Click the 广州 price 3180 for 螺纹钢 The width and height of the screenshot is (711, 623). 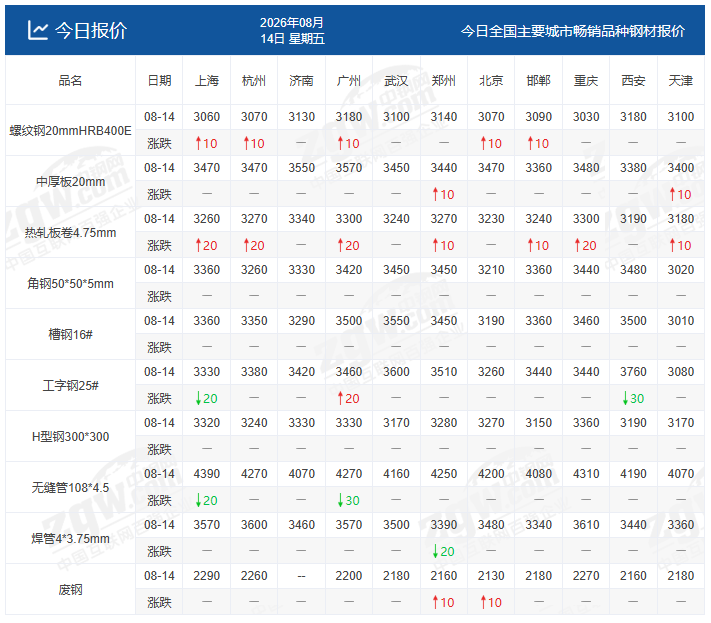(x=349, y=117)
